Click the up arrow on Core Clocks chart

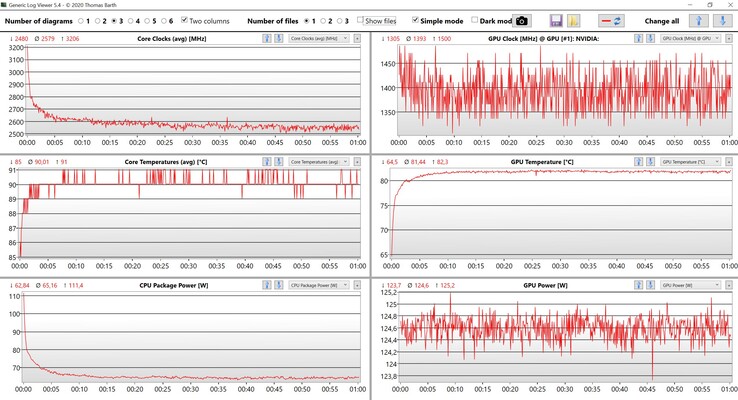pyautogui.click(x=267, y=39)
